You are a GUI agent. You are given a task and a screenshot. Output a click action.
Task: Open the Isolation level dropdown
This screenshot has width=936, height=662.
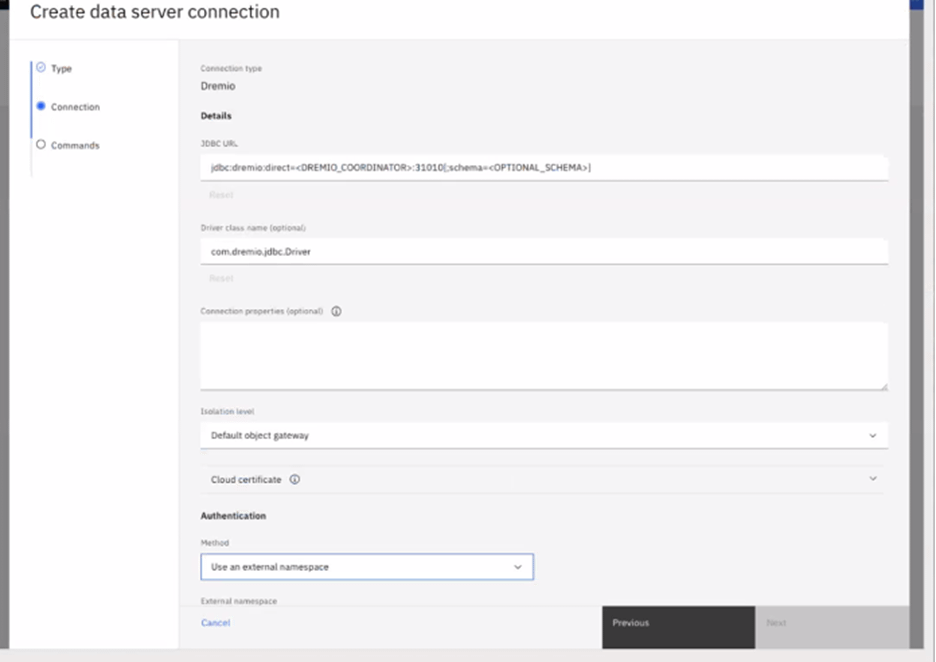coord(543,436)
